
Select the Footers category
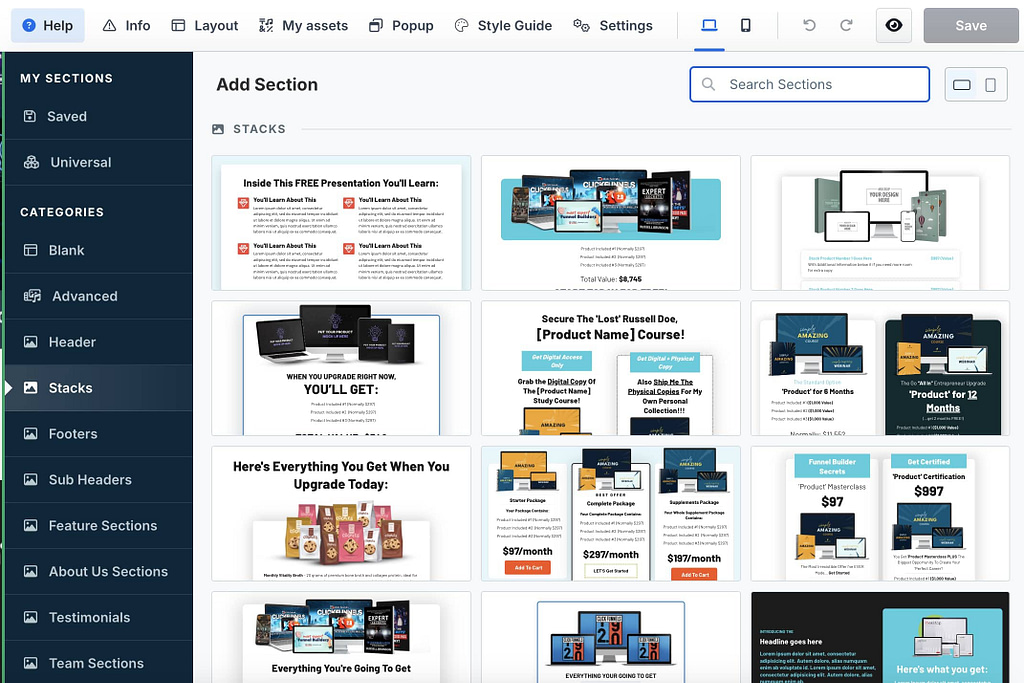coord(99,434)
